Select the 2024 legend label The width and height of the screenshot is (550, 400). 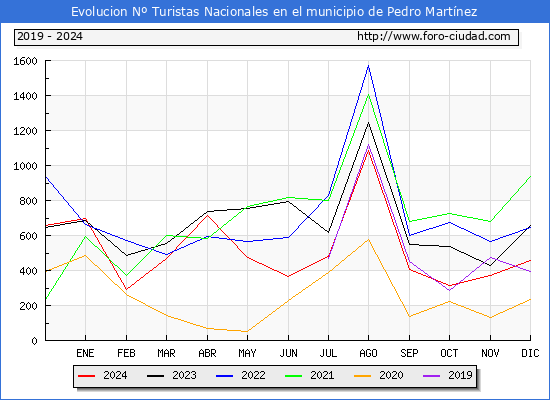(115, 375)
